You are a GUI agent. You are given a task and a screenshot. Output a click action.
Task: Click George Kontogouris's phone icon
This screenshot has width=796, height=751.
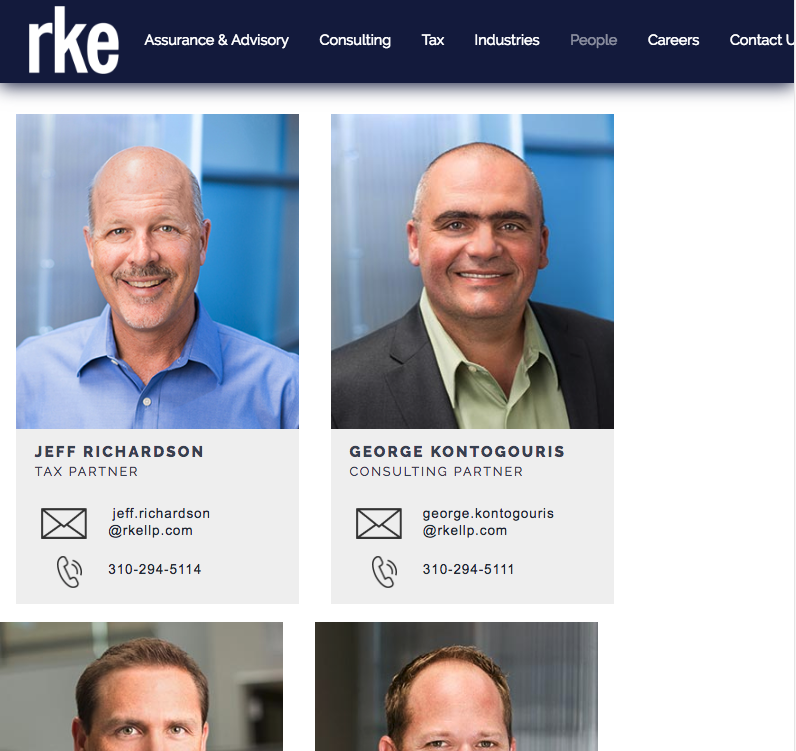coord(384,572)
